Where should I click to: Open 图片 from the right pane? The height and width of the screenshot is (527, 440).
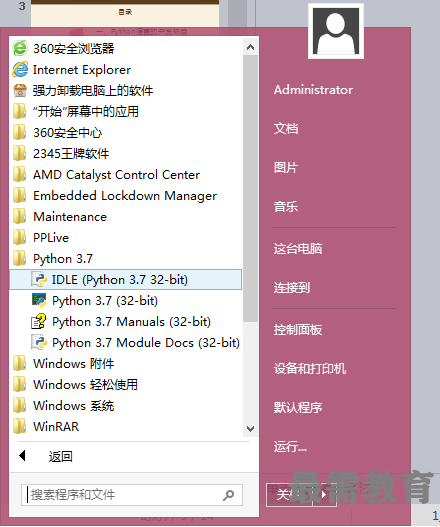point(286,167)
